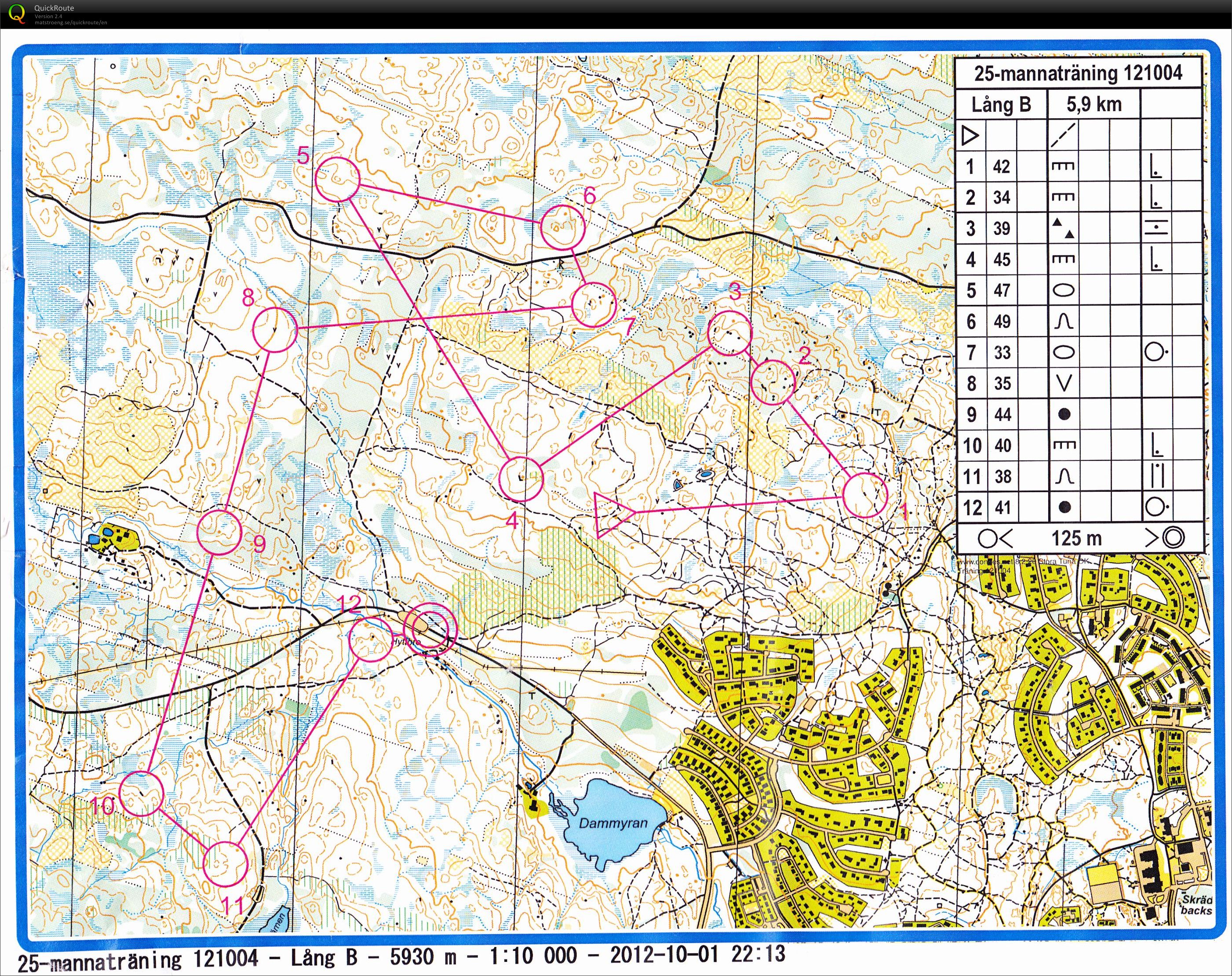Click control circle 4 on the map
Screen dimensions: 1232x976
520,479
